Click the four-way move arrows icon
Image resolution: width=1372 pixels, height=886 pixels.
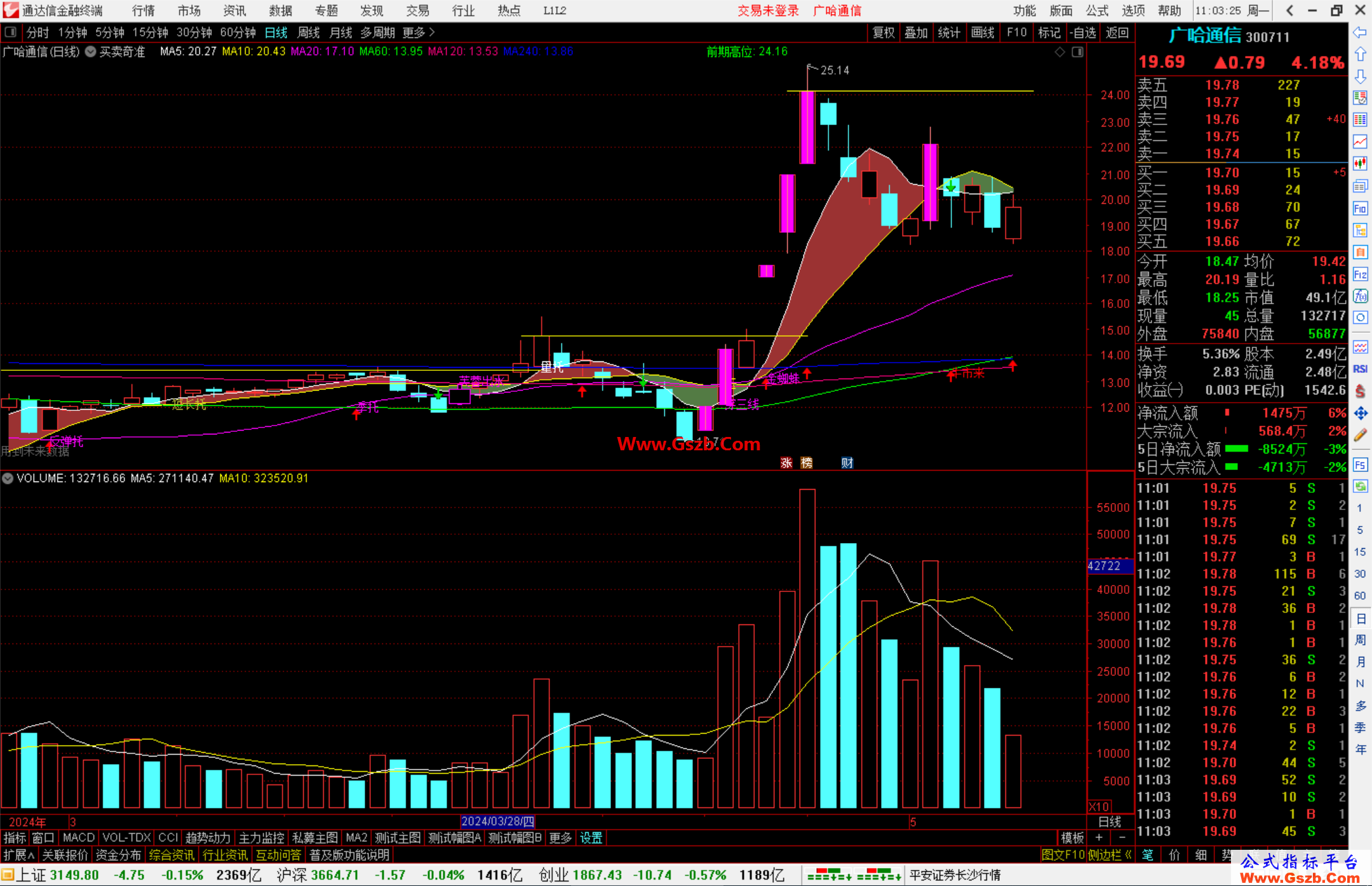pyautogui.click(x=1360, y=413)
